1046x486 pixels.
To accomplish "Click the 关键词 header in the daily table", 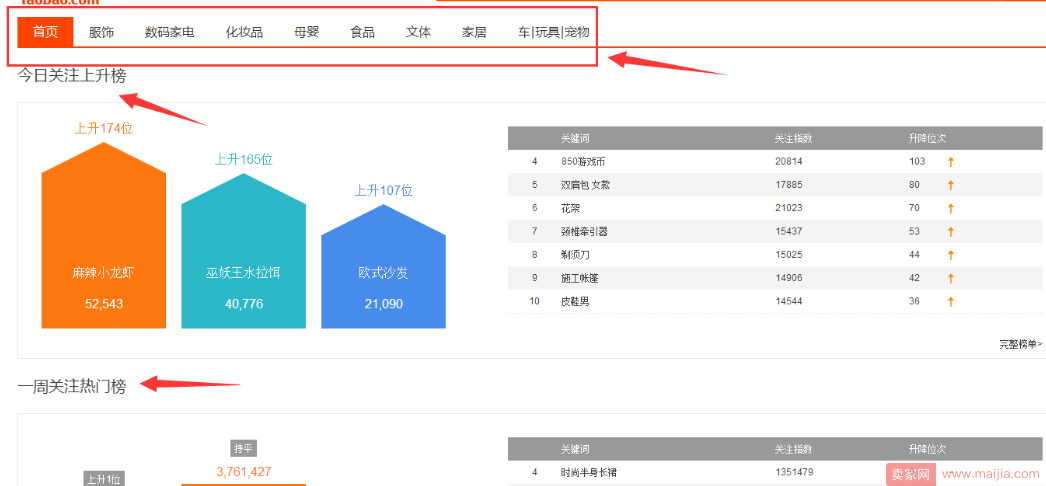I will click(x=575, y=139).
